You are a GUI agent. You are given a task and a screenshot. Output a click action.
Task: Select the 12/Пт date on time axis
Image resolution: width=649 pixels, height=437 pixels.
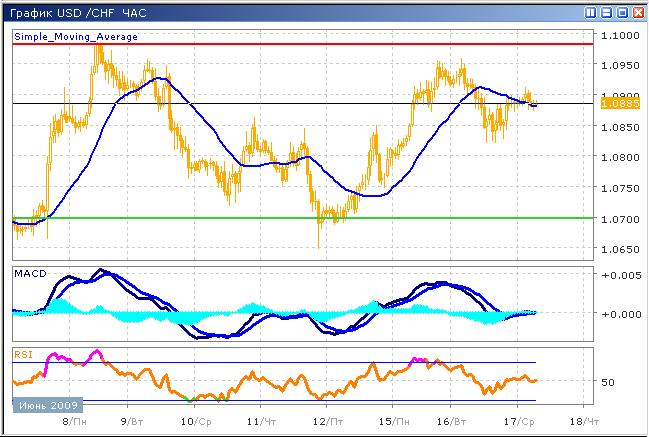coord(327,422)
